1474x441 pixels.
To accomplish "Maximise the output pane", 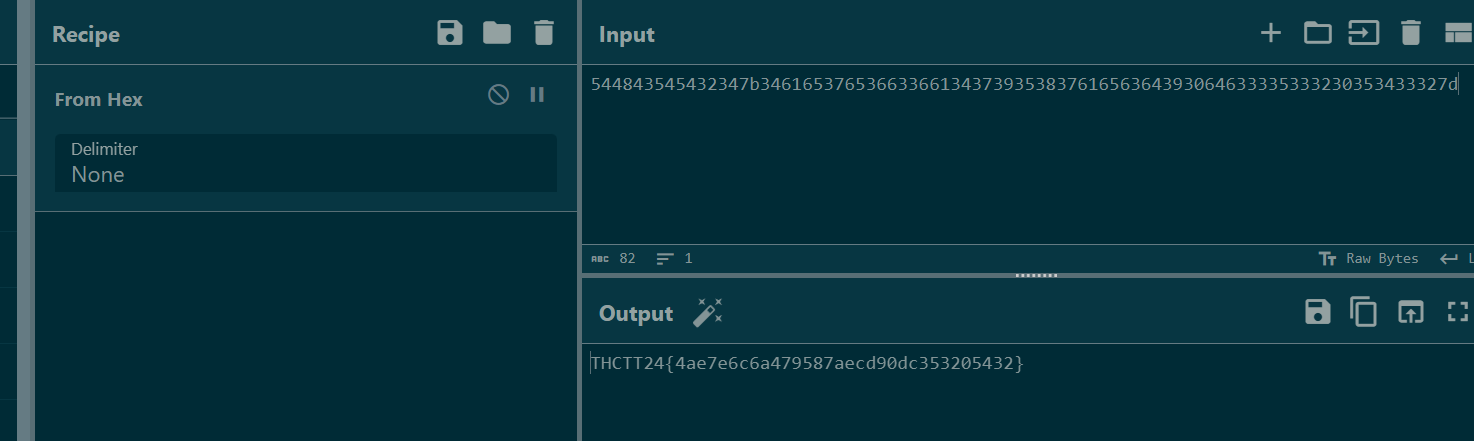I will pyautogui.click(x=1457, y=312).
